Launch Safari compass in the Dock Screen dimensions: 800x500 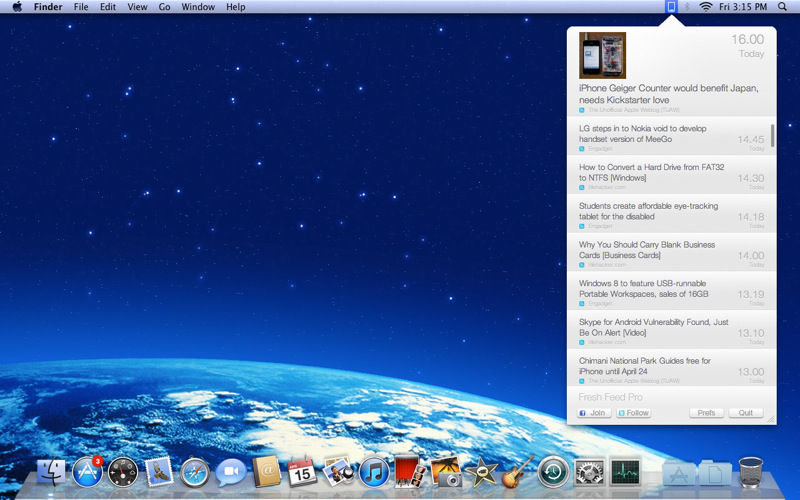(x=195, y=472)
